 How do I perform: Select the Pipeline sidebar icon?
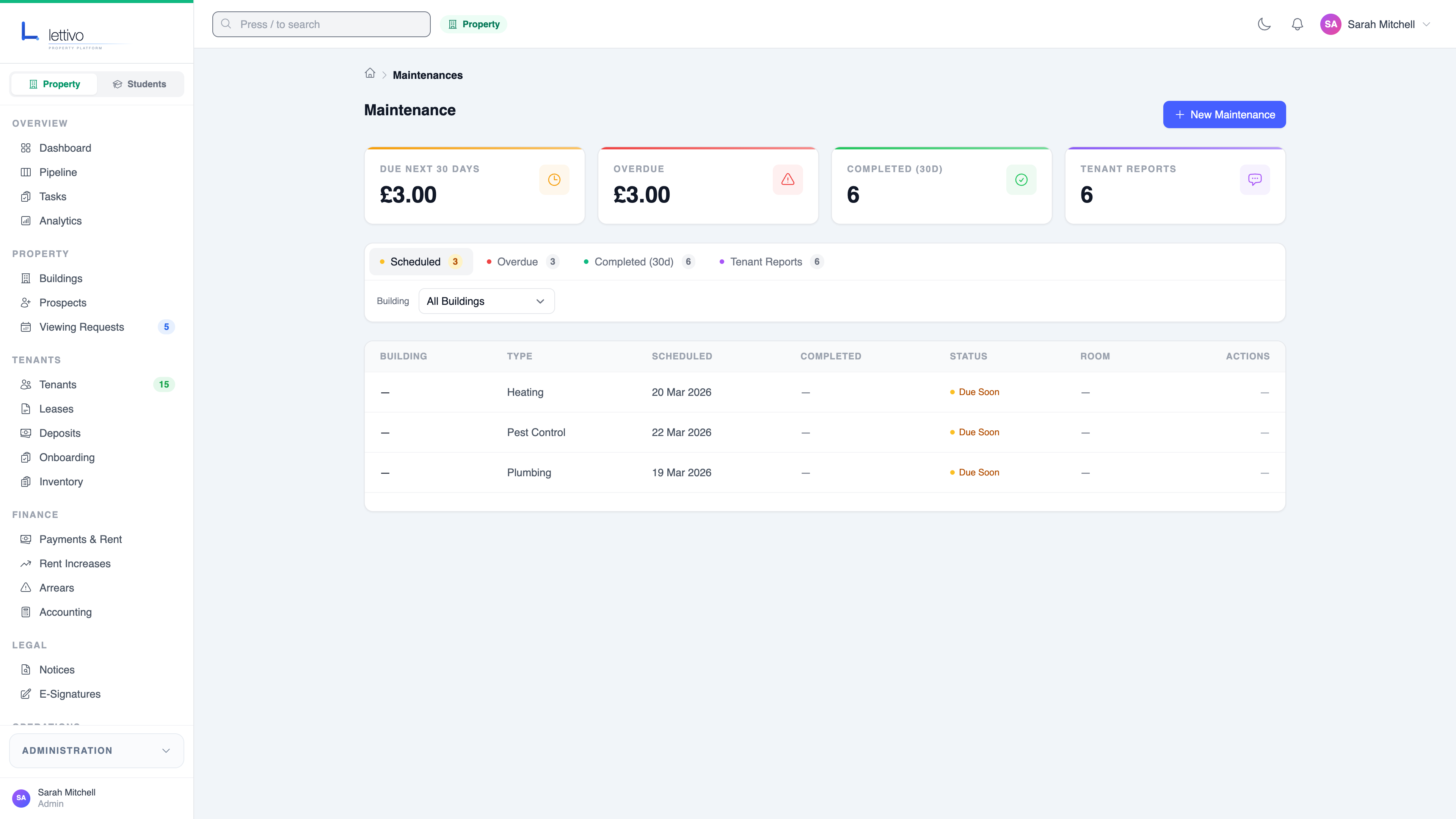point(26,172)
